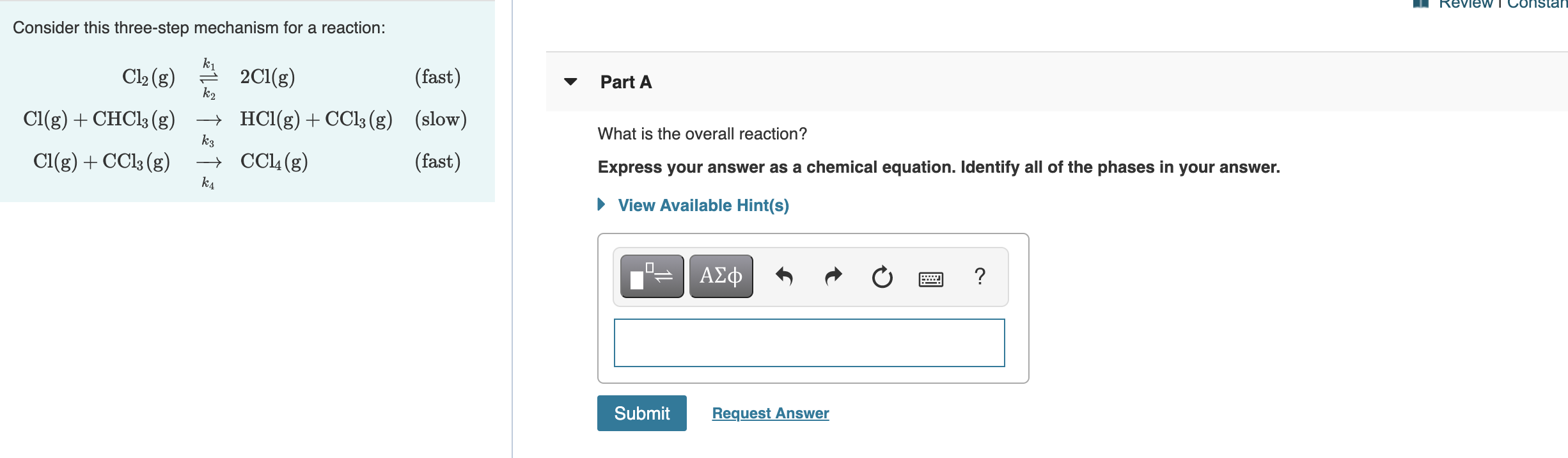
Task: Redo the last undone edit
Action: coord(833,276)
